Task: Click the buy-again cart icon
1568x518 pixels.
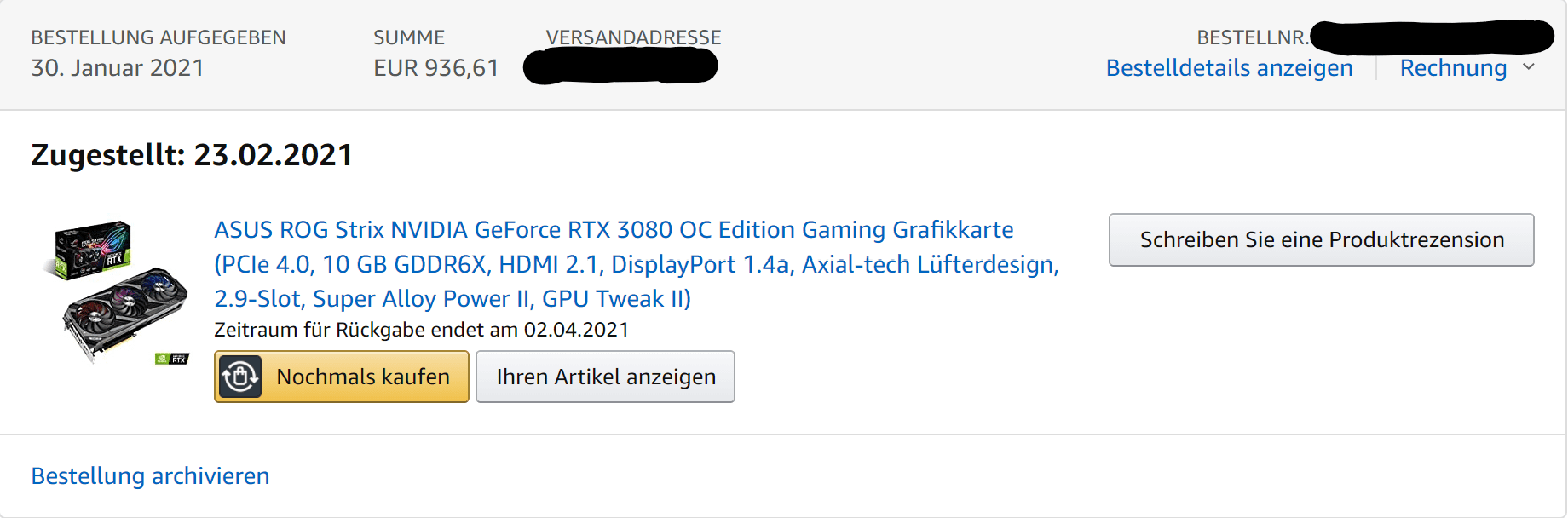Action: [x=240, y=377]
